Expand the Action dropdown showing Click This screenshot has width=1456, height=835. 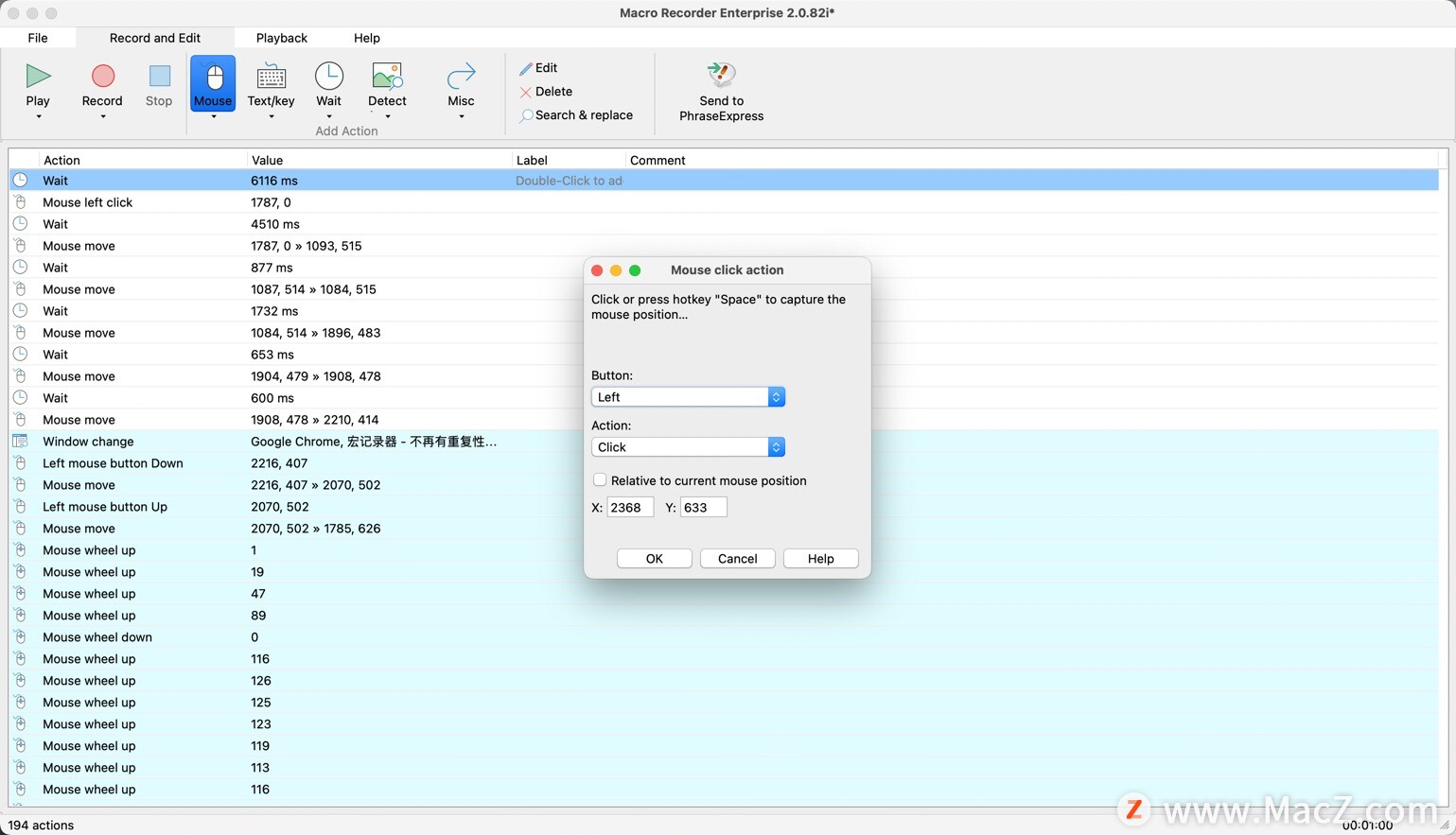tap(688, 447)
